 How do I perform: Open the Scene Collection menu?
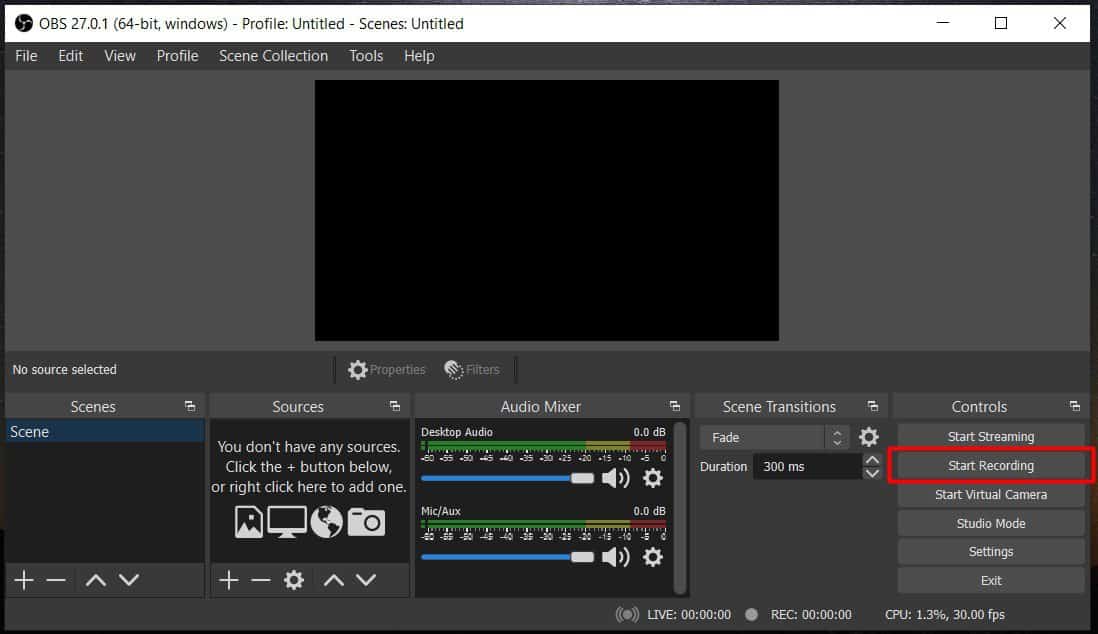pos(273,56)
